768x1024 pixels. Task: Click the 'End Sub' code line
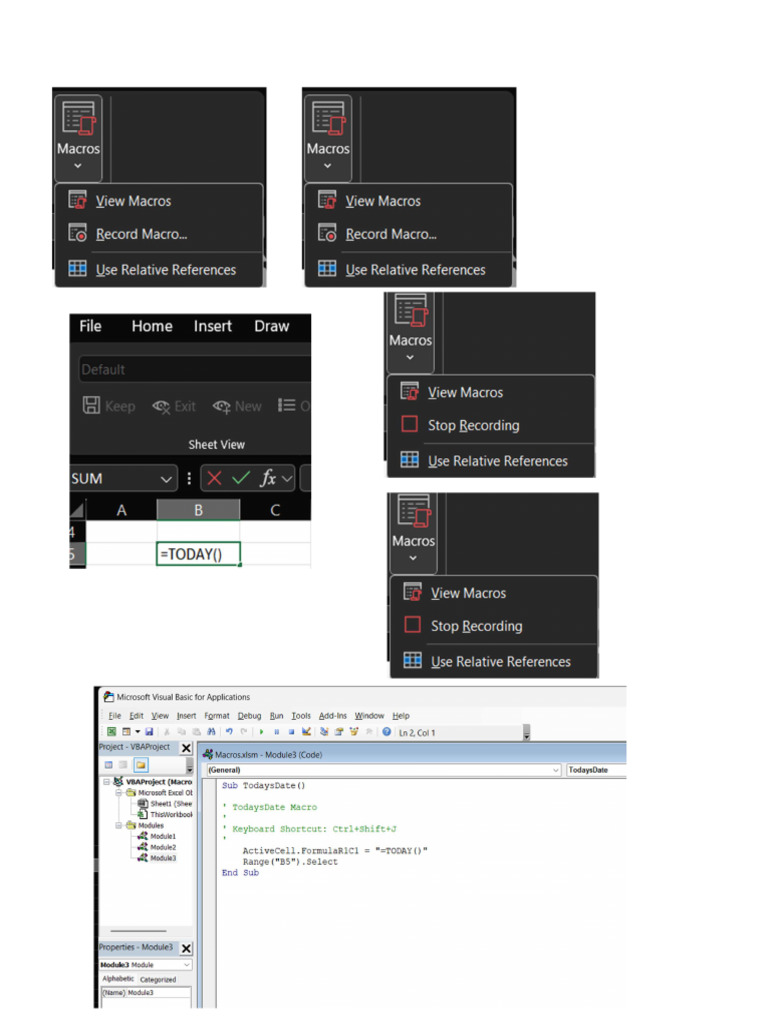(x=240, y=872)
